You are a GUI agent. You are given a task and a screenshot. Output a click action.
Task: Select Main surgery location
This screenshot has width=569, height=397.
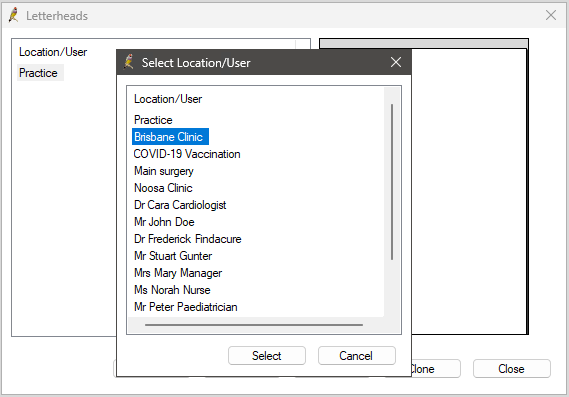pos(164,171)
